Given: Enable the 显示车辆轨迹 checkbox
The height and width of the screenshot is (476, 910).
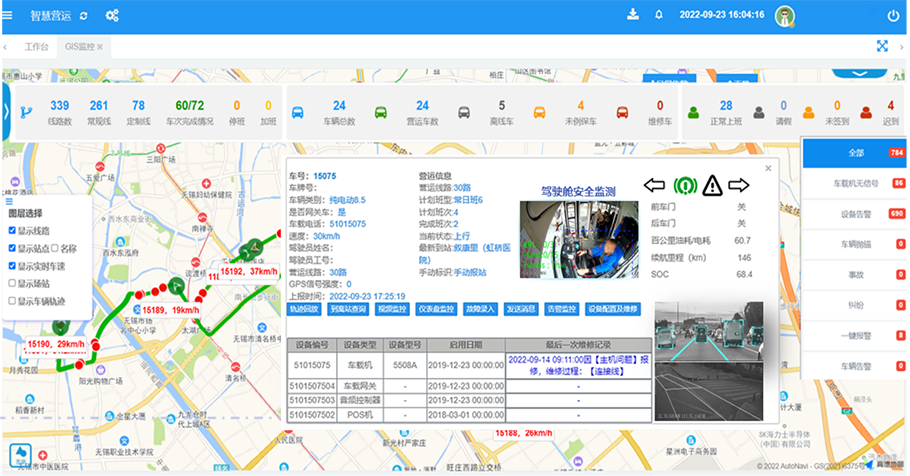Looking at the screenshot, I should [12, 301].
